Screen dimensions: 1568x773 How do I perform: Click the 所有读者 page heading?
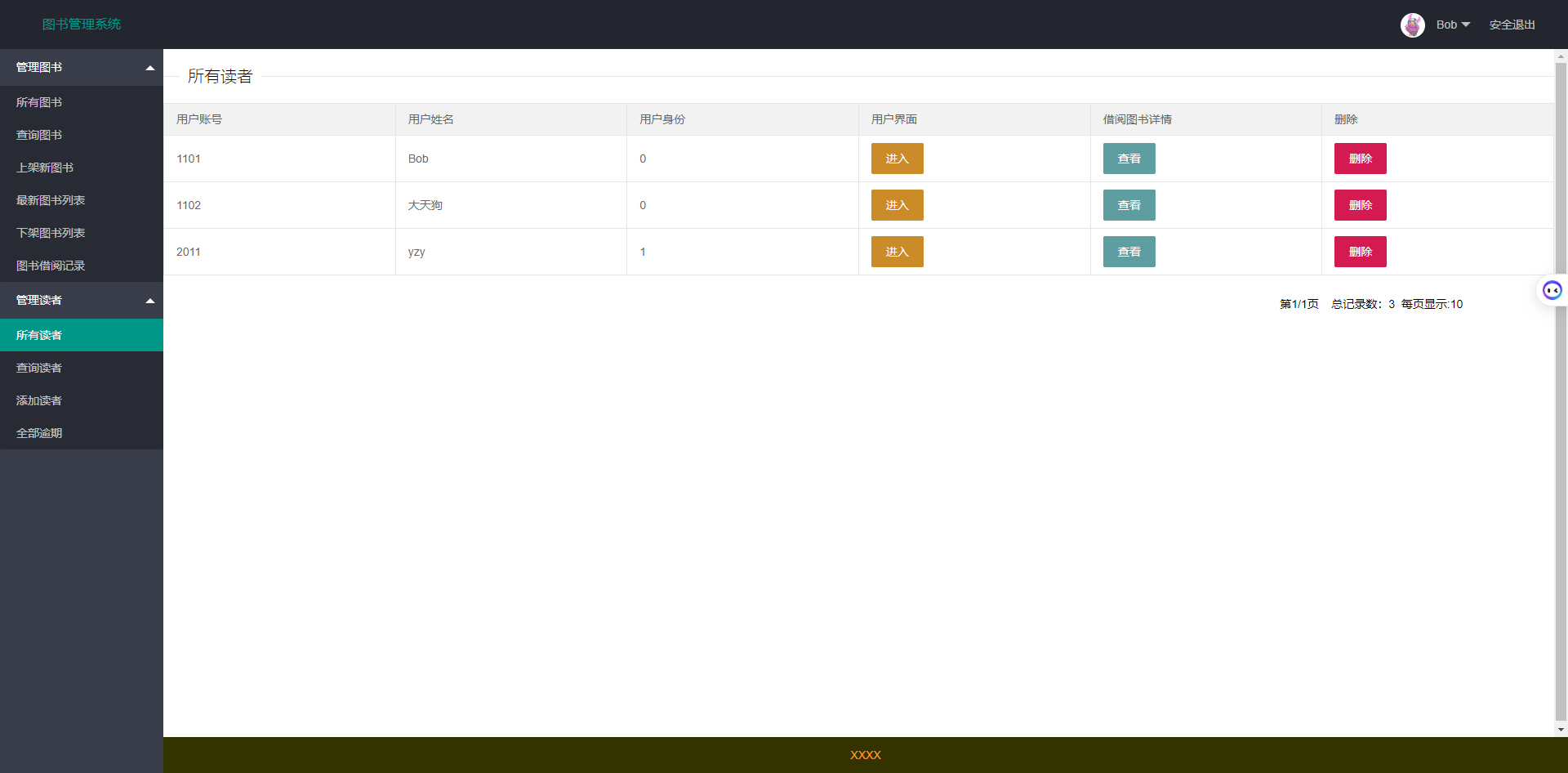pos(220,76)
